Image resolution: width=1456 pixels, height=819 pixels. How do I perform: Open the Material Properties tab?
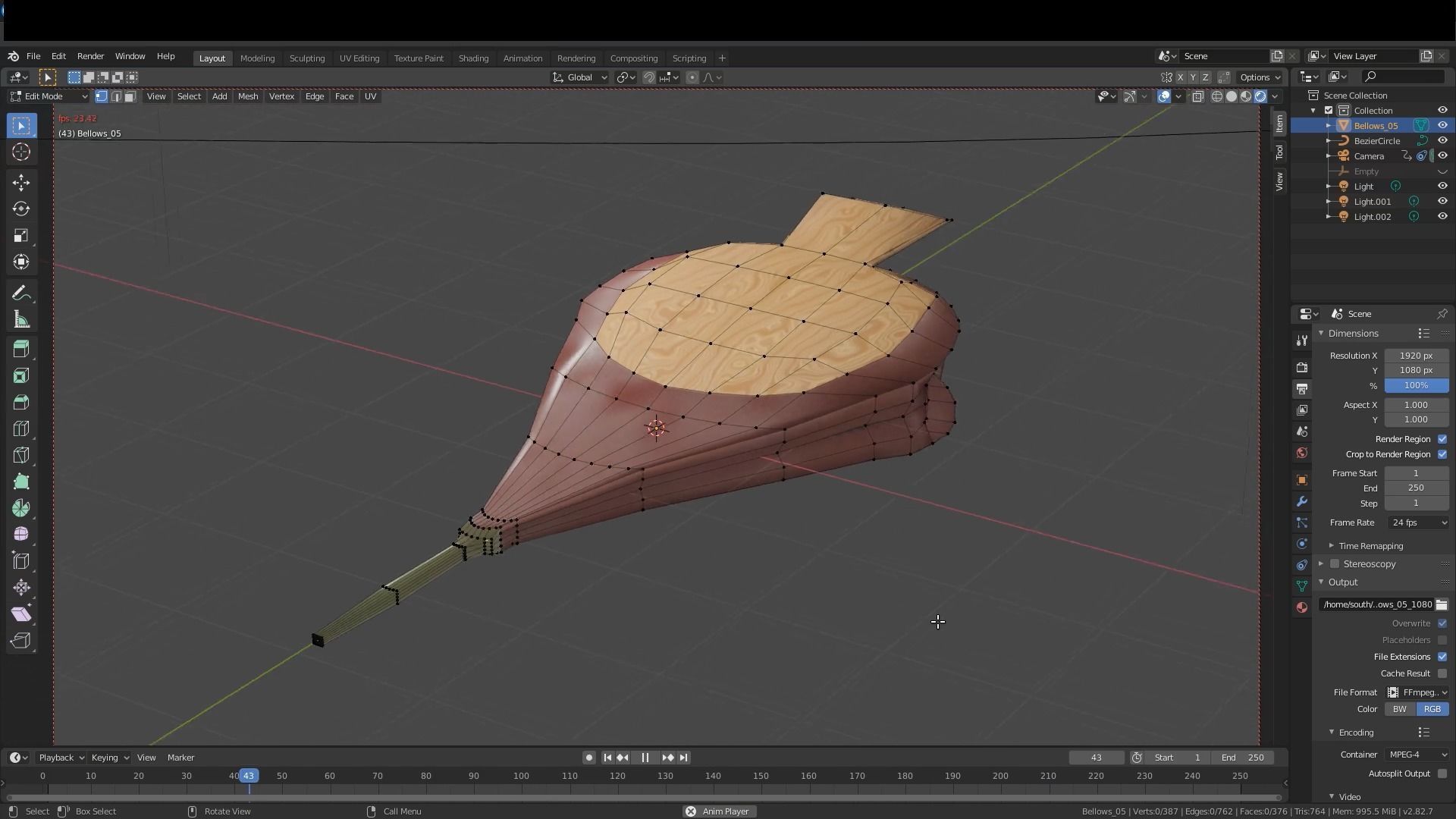(x=1301, y=607)
